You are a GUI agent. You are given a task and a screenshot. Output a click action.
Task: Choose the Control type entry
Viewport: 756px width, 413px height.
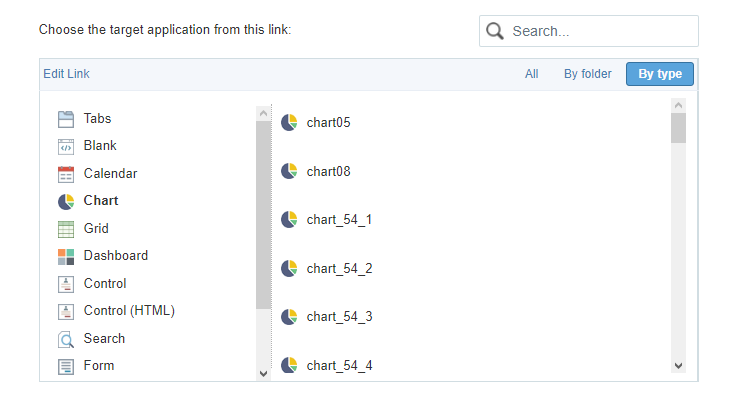105,284
